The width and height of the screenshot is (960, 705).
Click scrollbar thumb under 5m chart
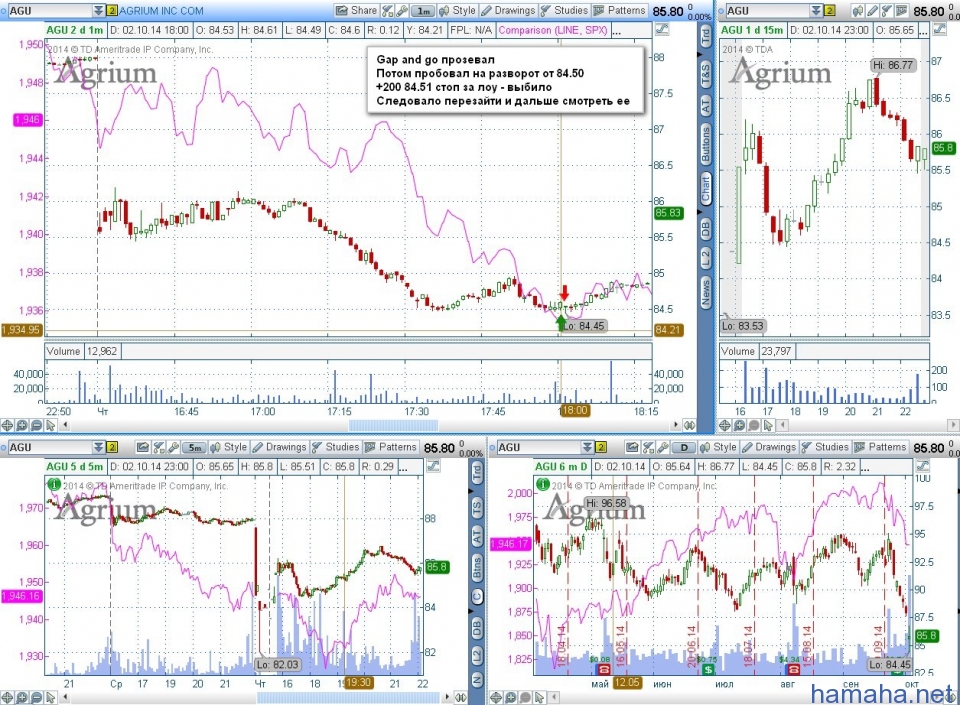pos(348,697)
